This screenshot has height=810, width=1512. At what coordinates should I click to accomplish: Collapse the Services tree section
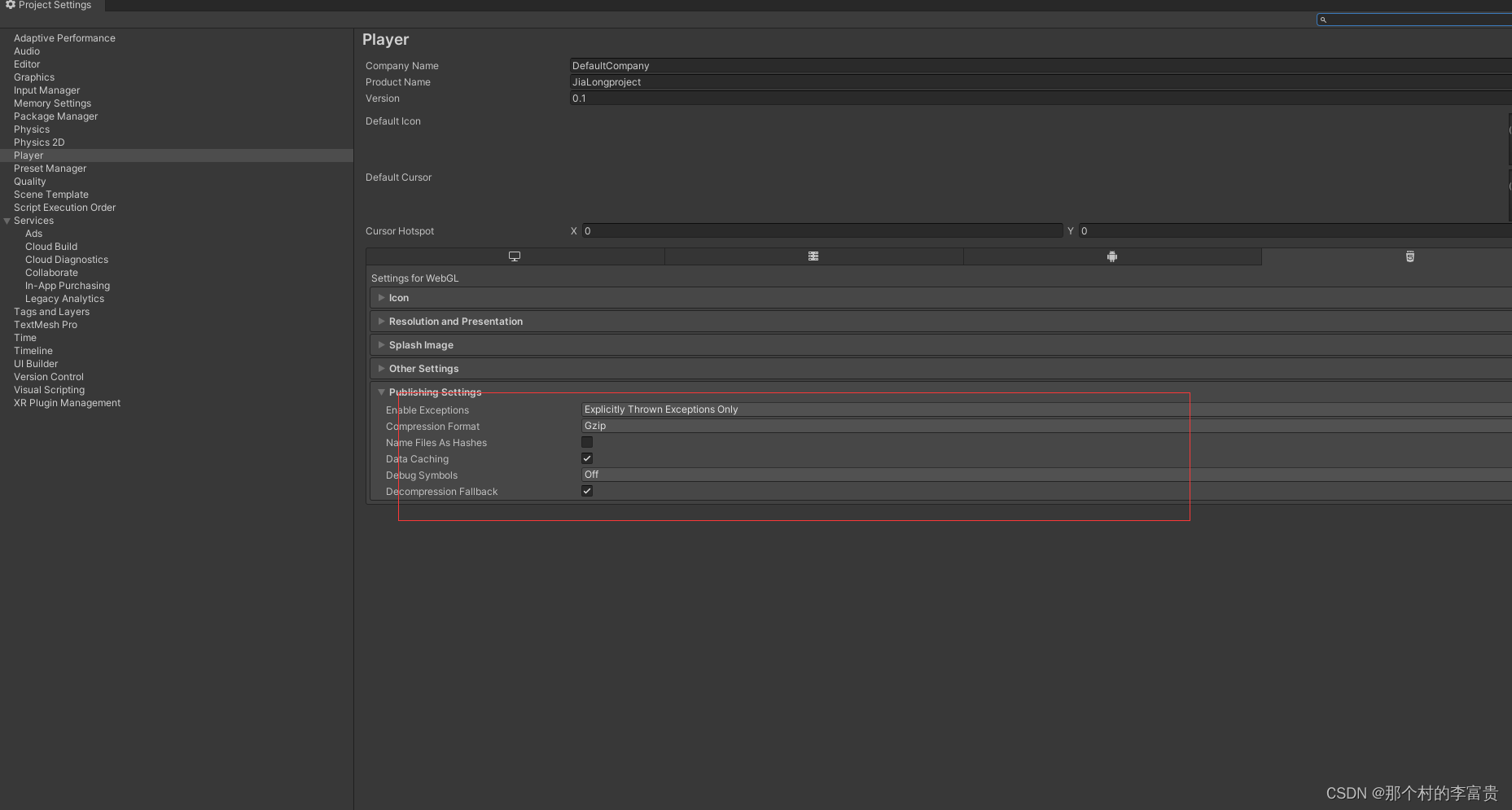(x=7, y=220)
